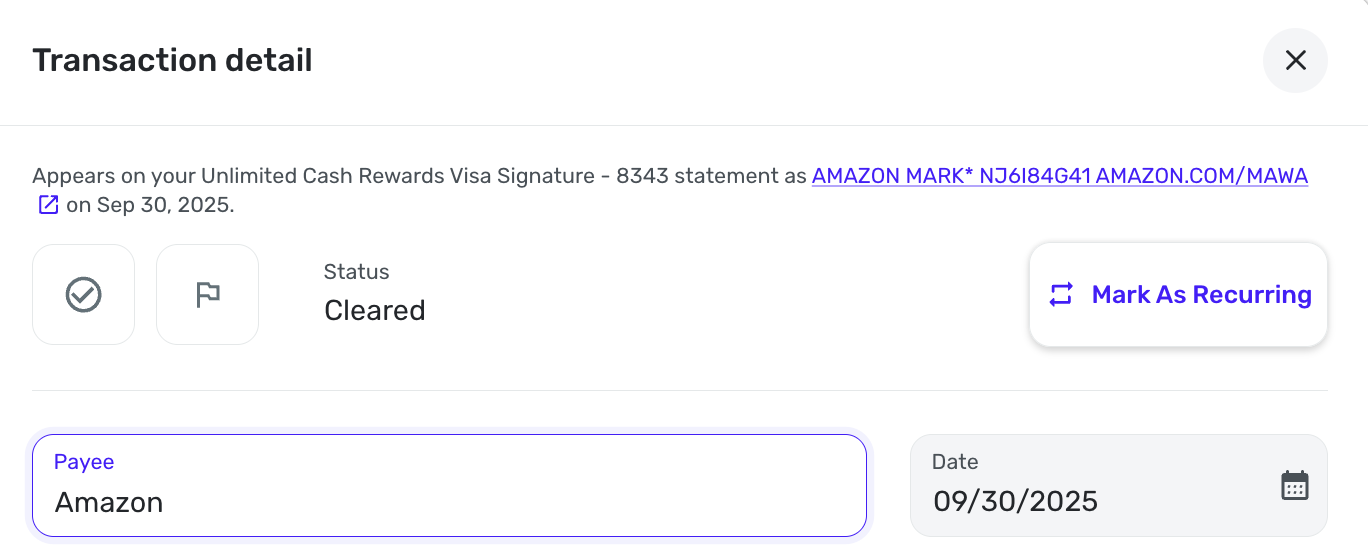Open the calendar date picker icon
This screenshot has width=1368, height=556.
point(1294,486)
